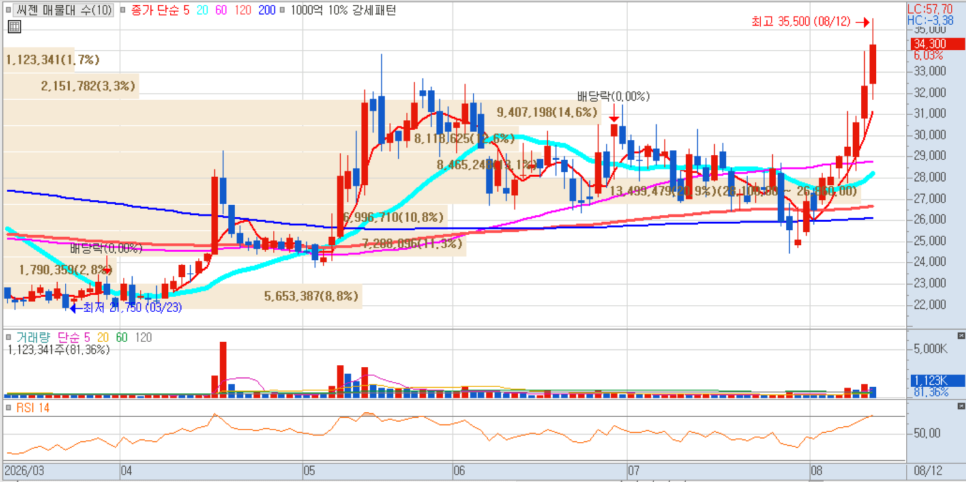Click the 1,123,341(1,7%) volume profile label
Image resolution: width=966 pixels, height=482 pixels.
[52, 60]
